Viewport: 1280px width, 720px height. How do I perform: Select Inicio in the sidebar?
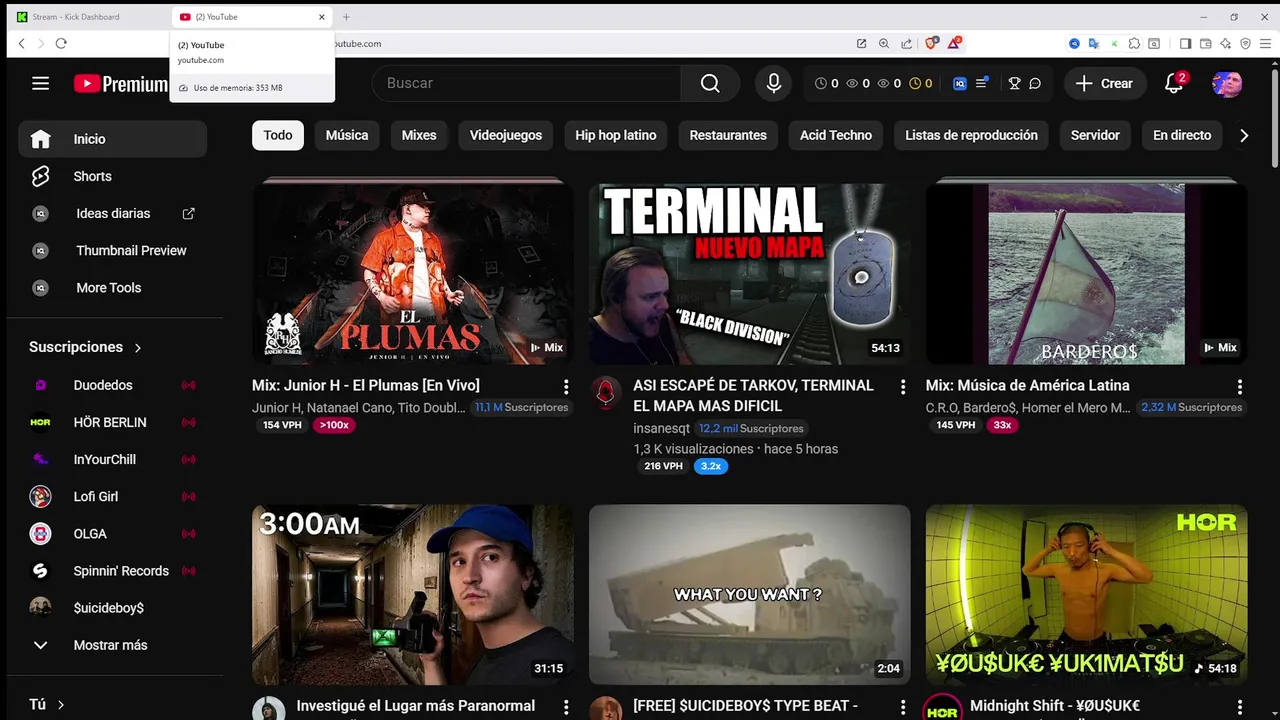pos(113,139)
